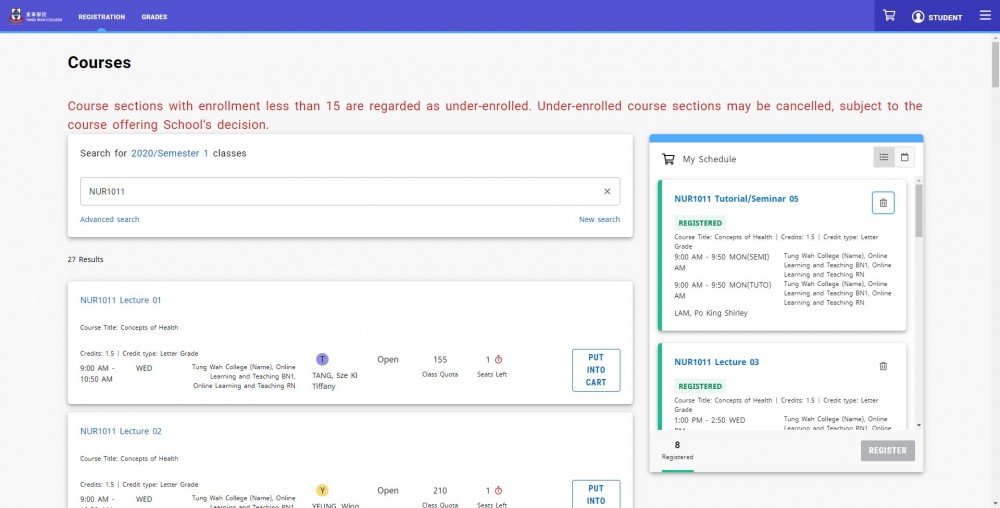Click the My Schedule cart icon

pos(668,159)
